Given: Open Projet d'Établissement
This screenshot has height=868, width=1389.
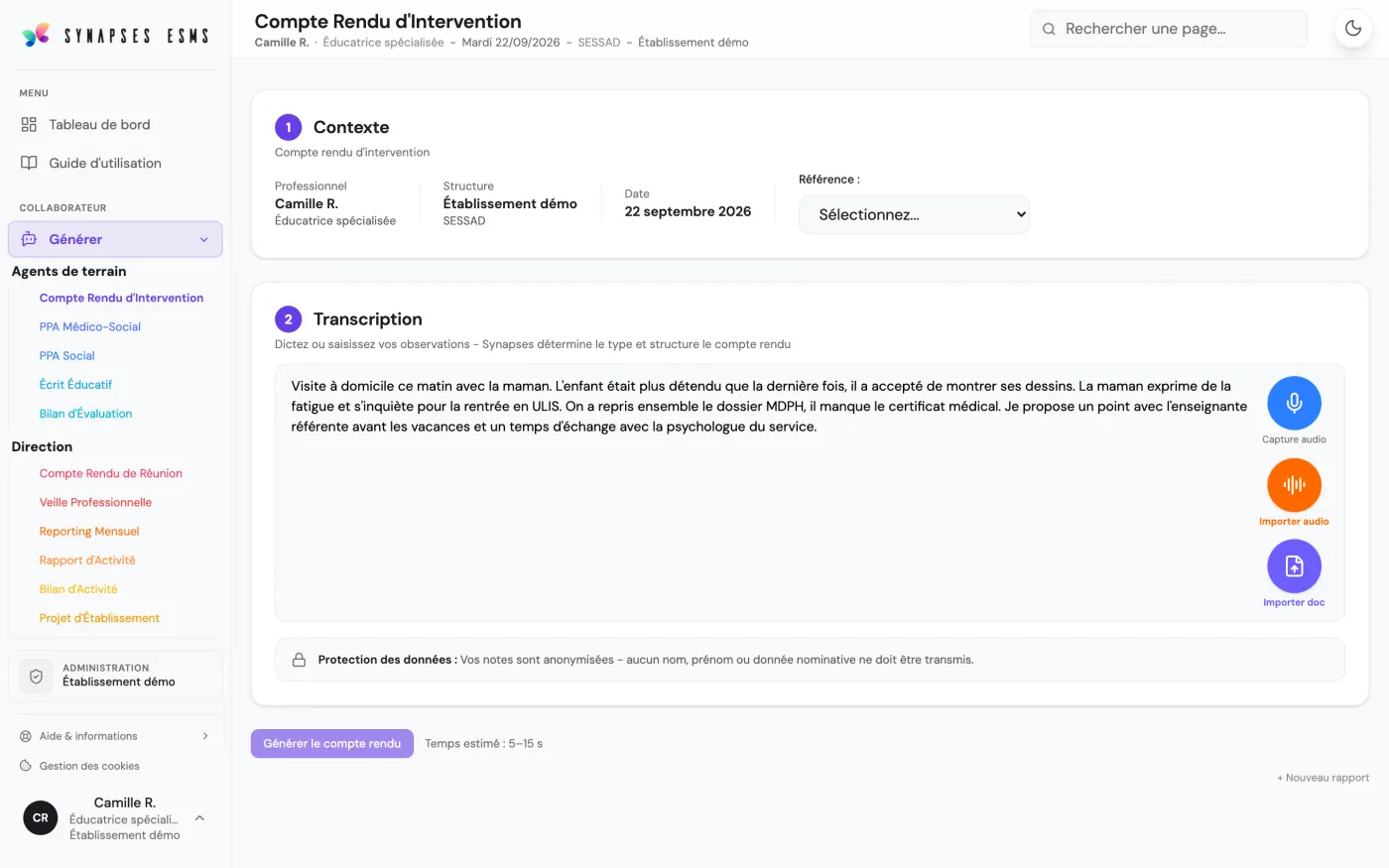Looking at the screenshot, I should point(99,618).
